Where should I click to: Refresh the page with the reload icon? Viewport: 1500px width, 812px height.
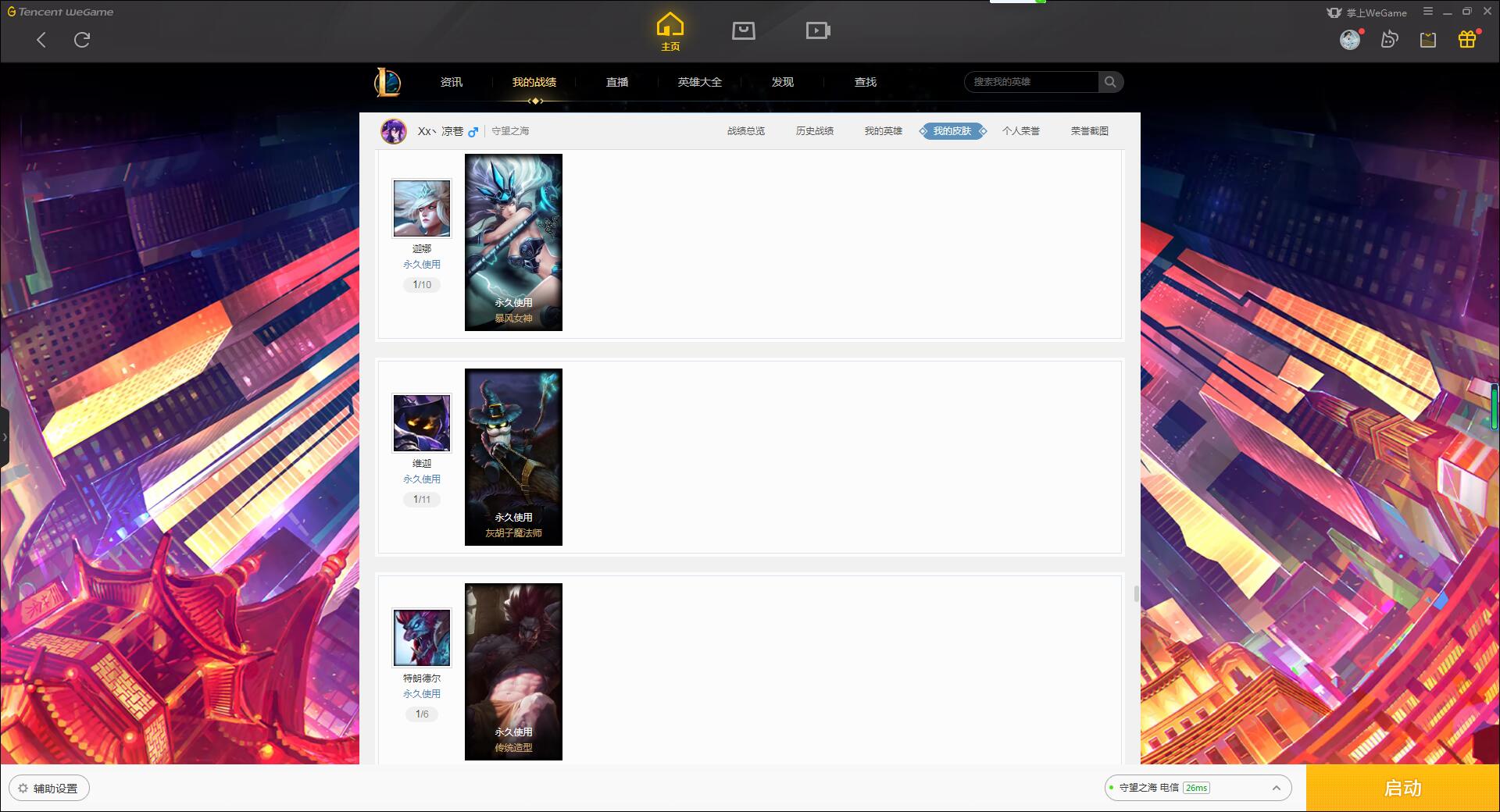pyautogui.click(x=82, y=40)
